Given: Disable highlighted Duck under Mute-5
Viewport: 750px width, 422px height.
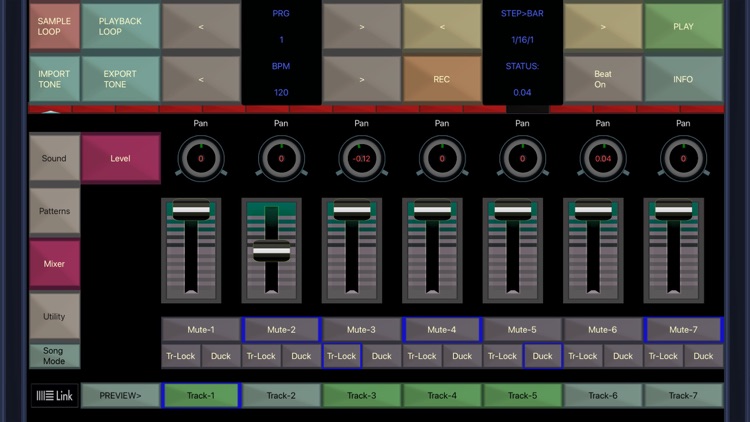Looking at the screenshot, I should coord(542,356).
